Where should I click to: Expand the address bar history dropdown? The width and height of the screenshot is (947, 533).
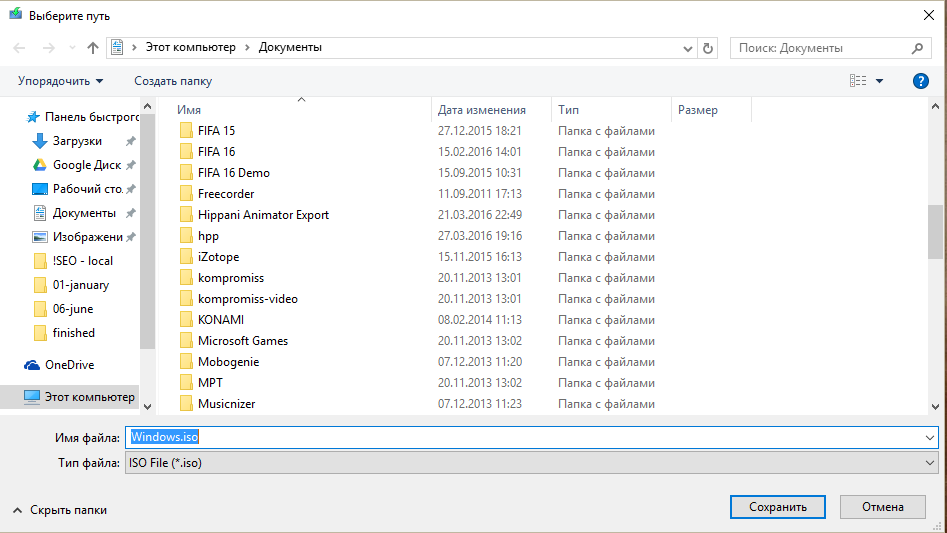pos(687,48)
